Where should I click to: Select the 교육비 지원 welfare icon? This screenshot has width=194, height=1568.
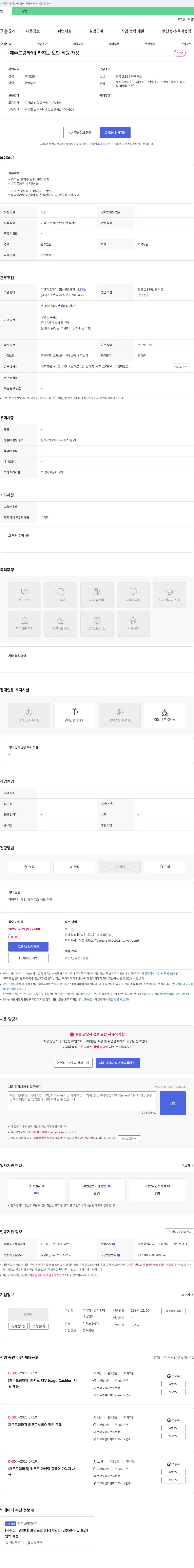point(133,595)
